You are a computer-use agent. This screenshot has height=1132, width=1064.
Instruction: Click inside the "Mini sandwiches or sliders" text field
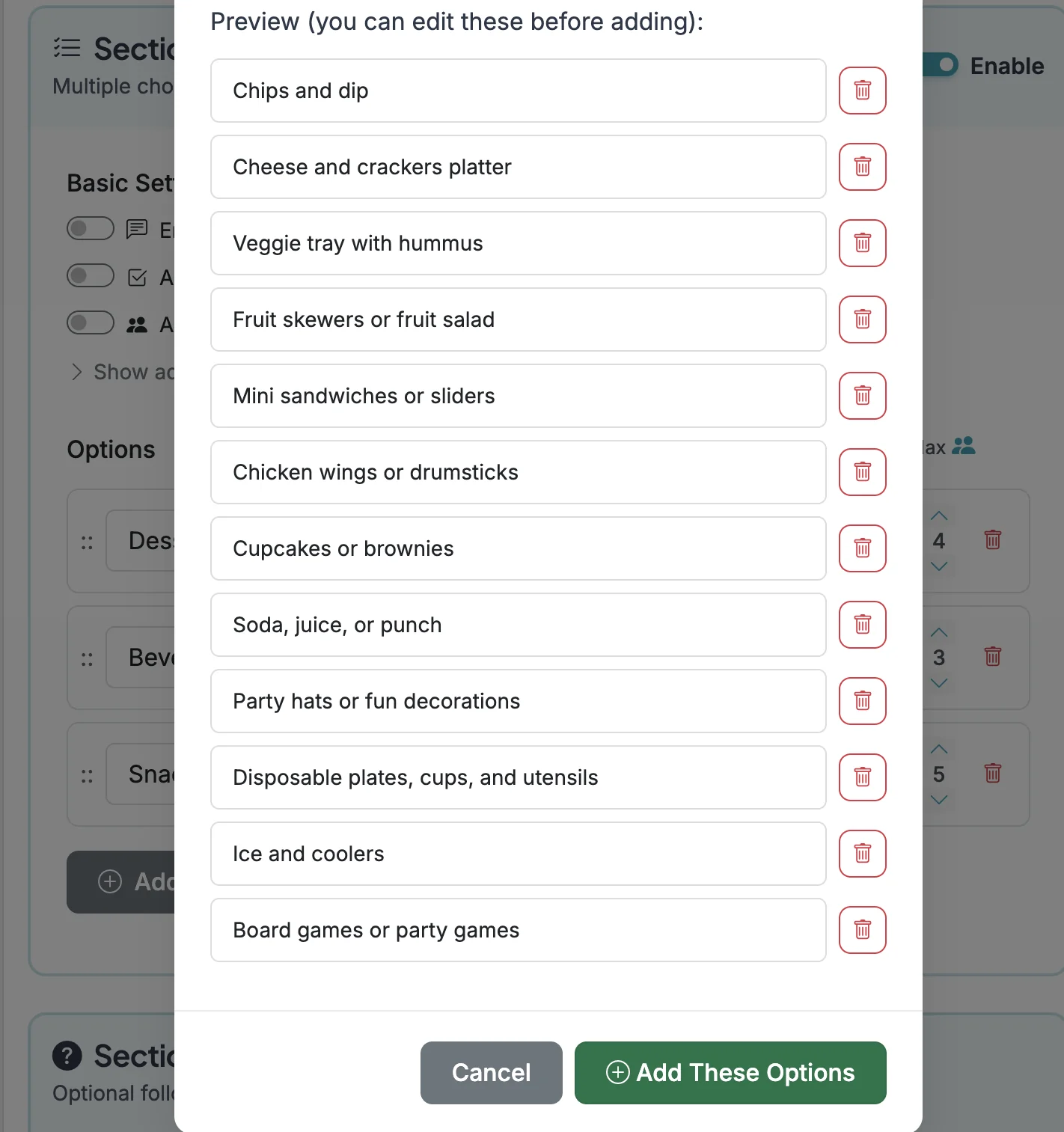click(518, 396)
